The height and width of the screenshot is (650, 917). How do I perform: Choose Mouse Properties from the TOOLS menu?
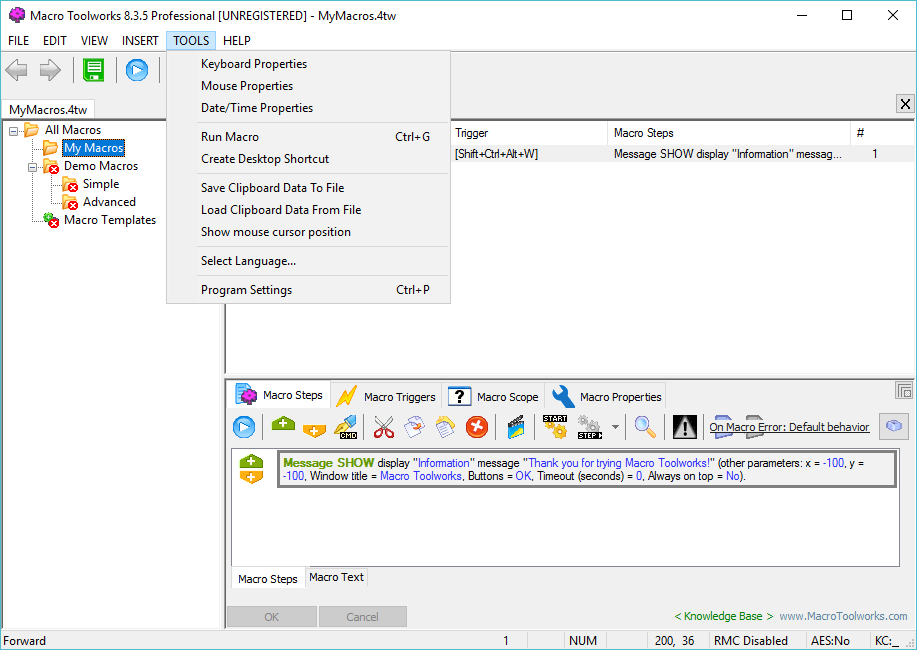click(308, 86)
